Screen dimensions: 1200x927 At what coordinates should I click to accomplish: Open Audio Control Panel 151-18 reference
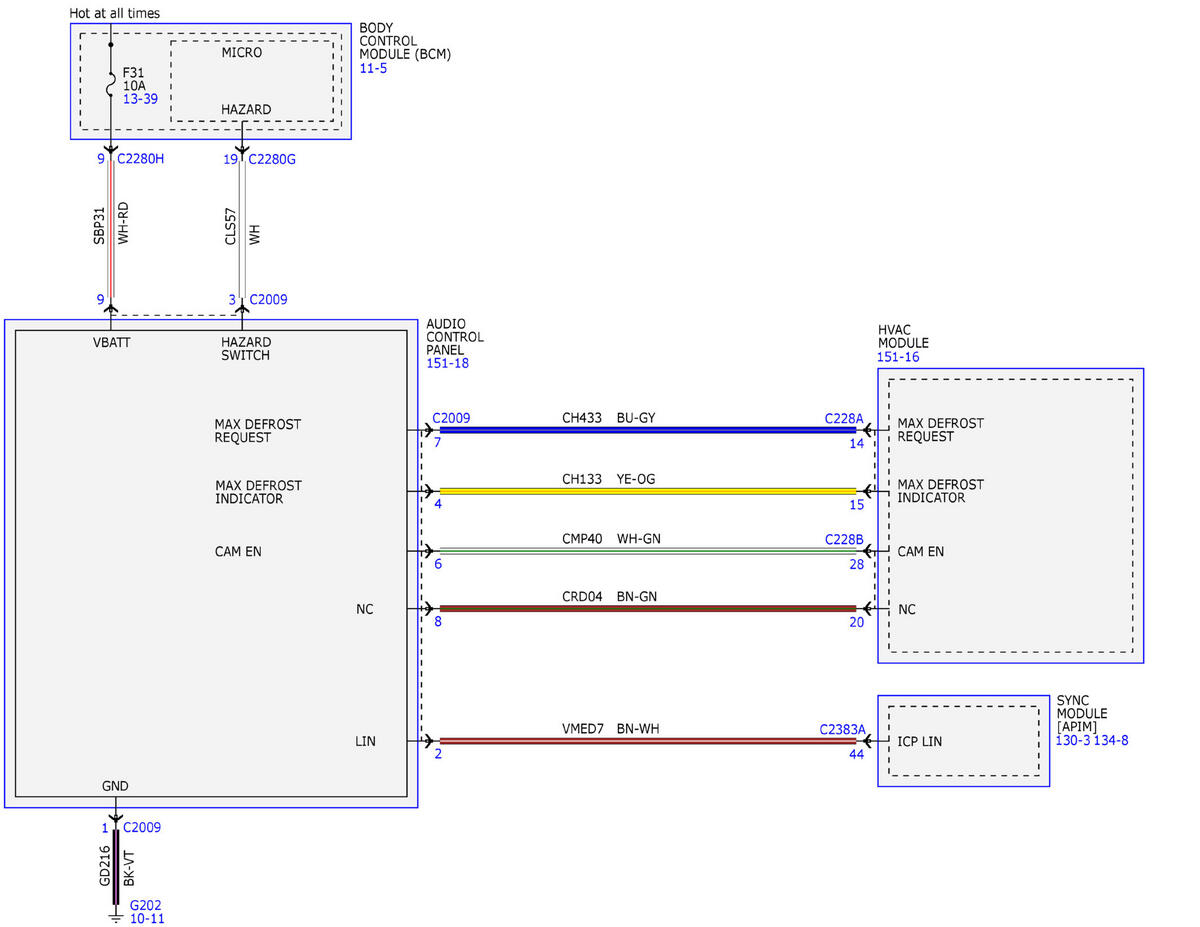click(447, 363)
